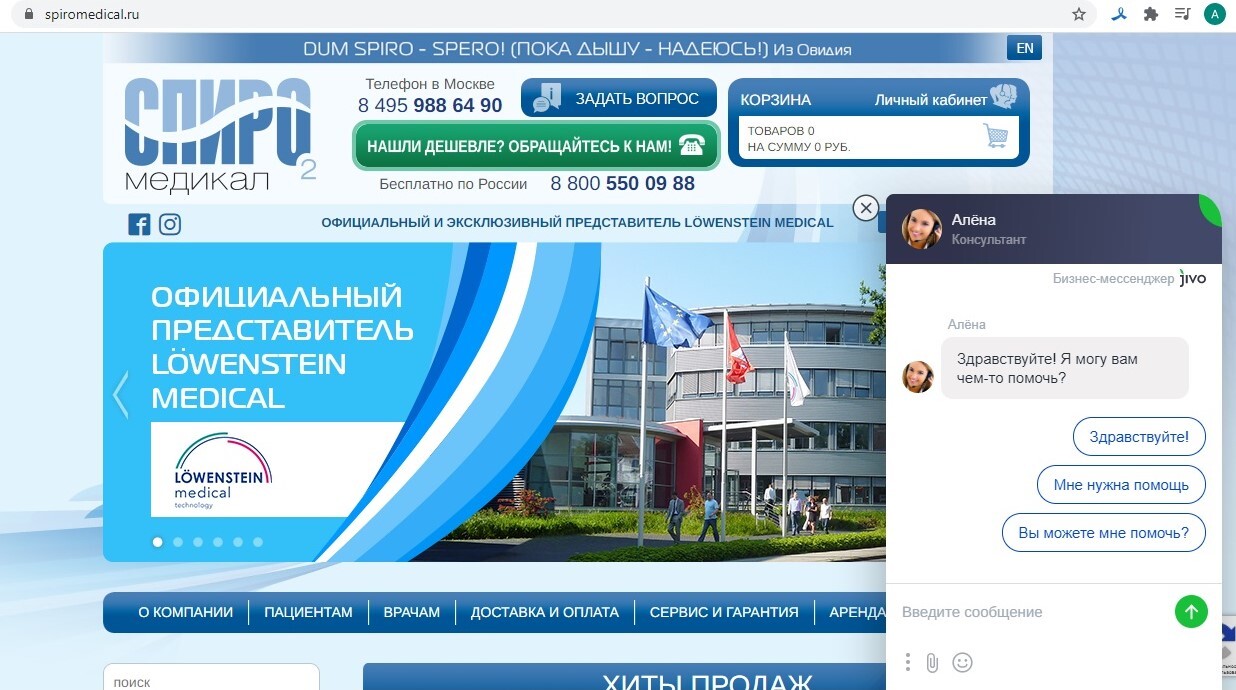Click the Задать вопрос button
The height and width of the screenshot is (690, 1236).
(x=619, y=98)
